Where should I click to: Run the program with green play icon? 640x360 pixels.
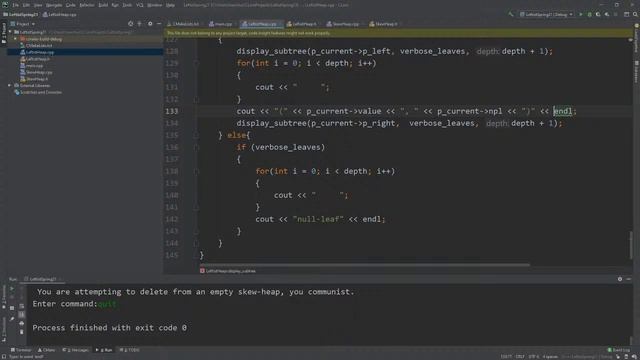pyautogui.click(x=581, y=14)
